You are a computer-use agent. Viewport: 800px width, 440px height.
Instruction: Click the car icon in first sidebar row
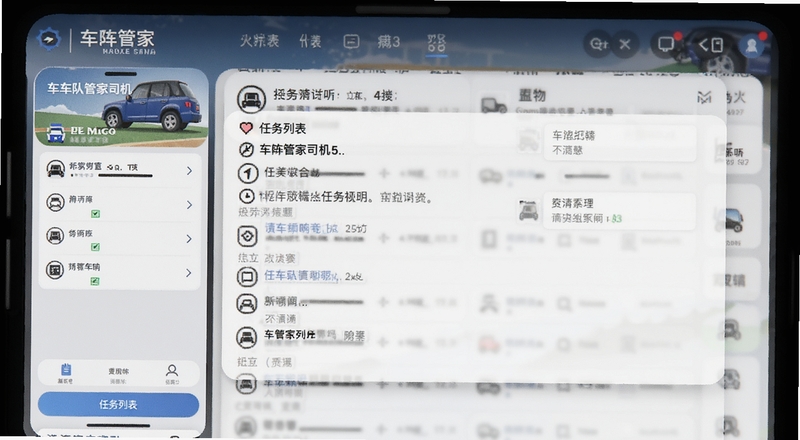(55, 168)
